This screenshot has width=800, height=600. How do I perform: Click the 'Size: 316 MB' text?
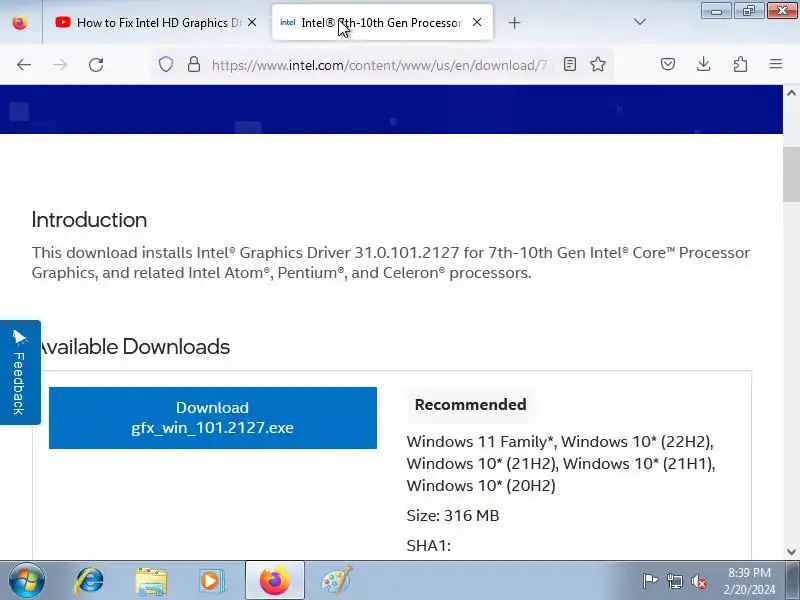(453, 516)
